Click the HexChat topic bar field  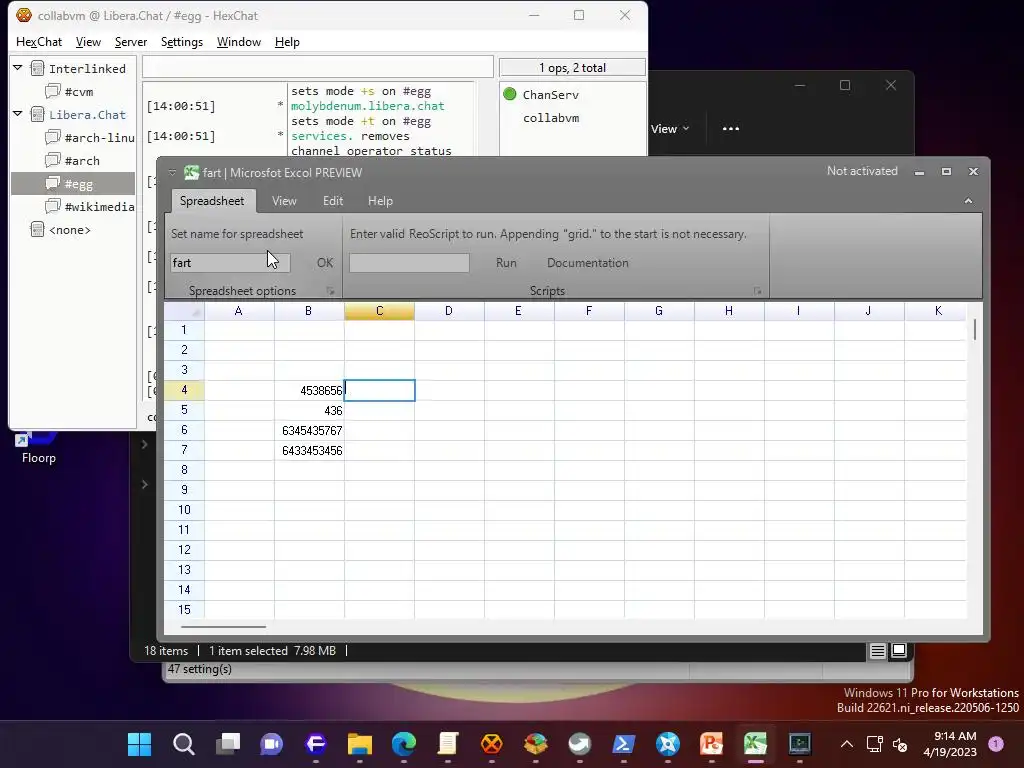(317, 67)
